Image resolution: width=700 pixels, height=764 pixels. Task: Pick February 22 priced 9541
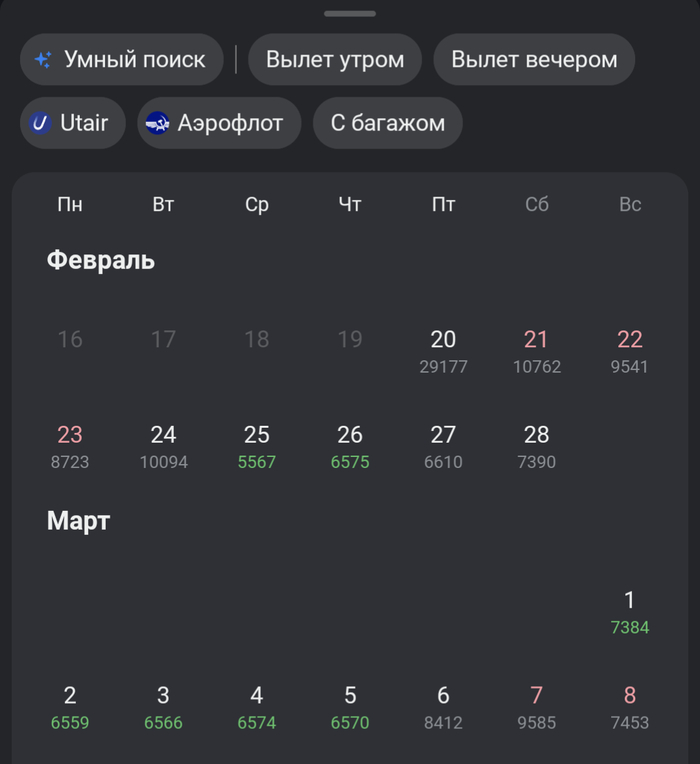coord(630,350)
